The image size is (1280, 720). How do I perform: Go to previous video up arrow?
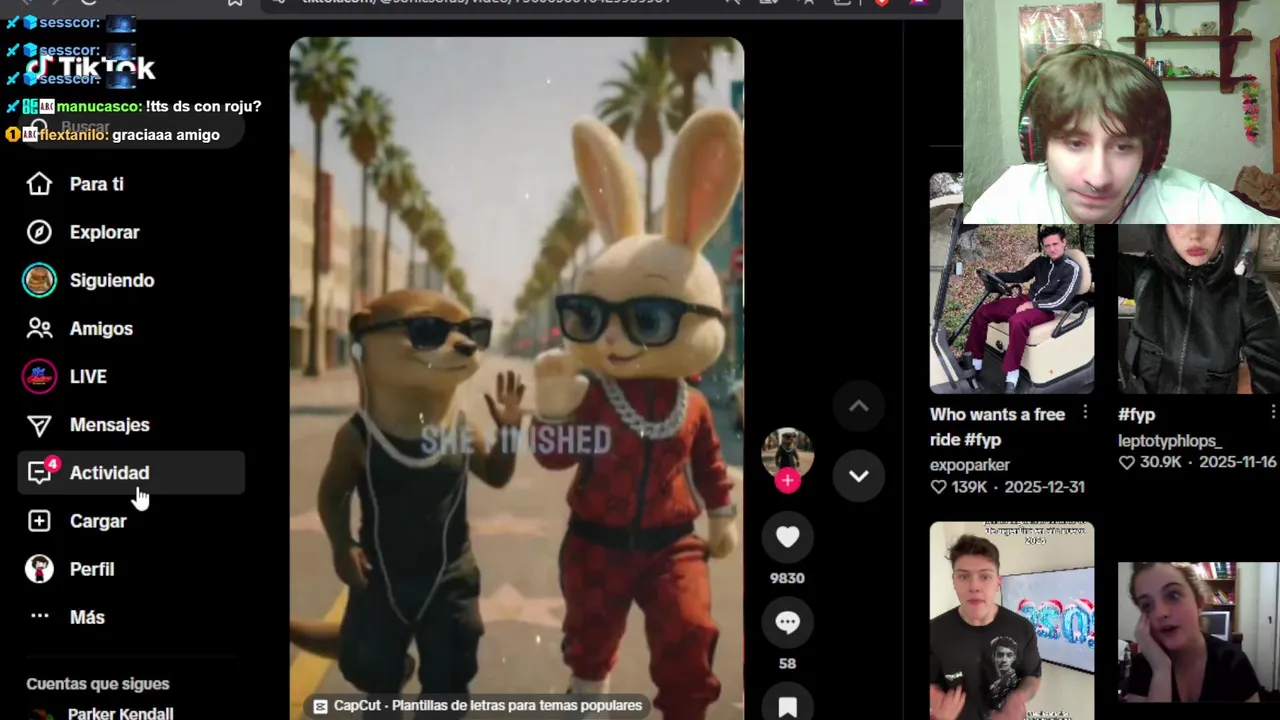point(859,406)
